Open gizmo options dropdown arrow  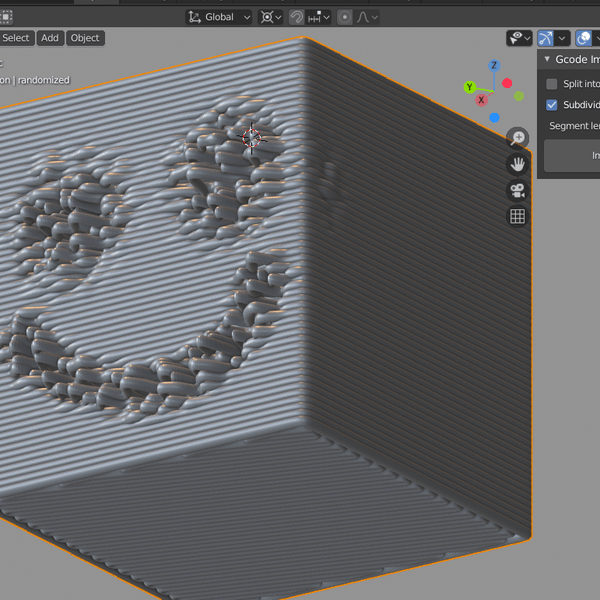(x=562, y=38)
